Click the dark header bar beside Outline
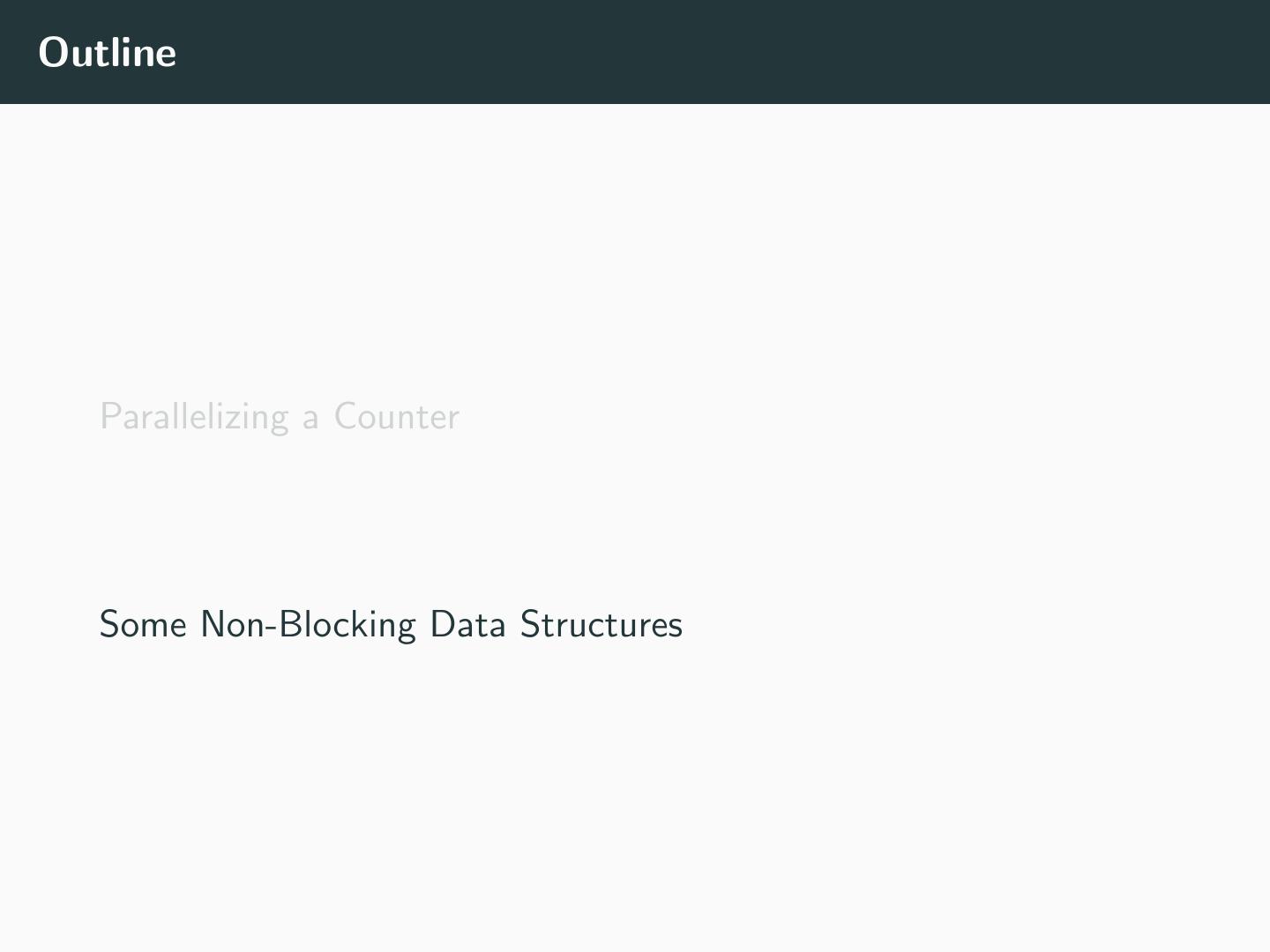1270x952 pixels. (706, 52)
